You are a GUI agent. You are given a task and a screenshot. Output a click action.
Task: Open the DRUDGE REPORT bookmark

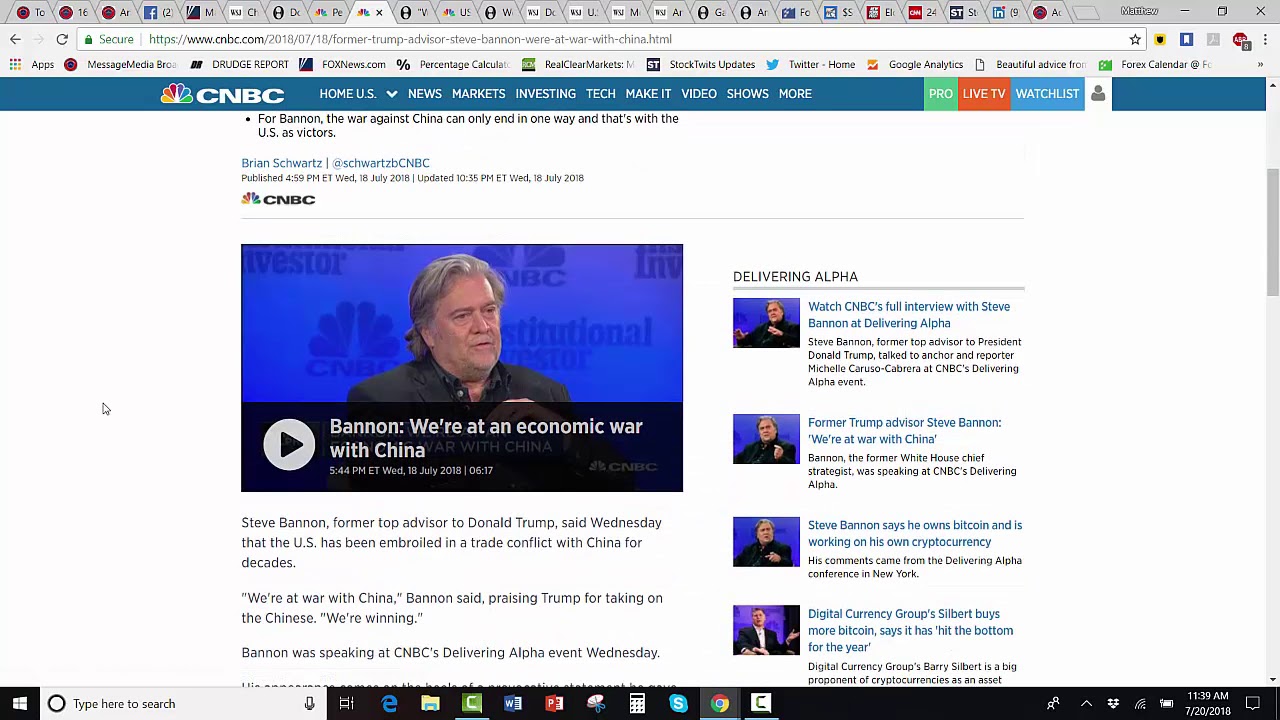tap(240, 64)
